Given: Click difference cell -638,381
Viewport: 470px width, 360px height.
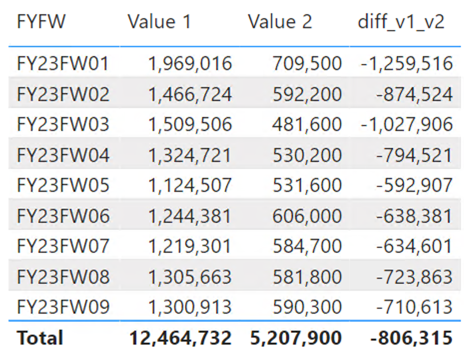Looking at the screenshot, I should 414,216.
